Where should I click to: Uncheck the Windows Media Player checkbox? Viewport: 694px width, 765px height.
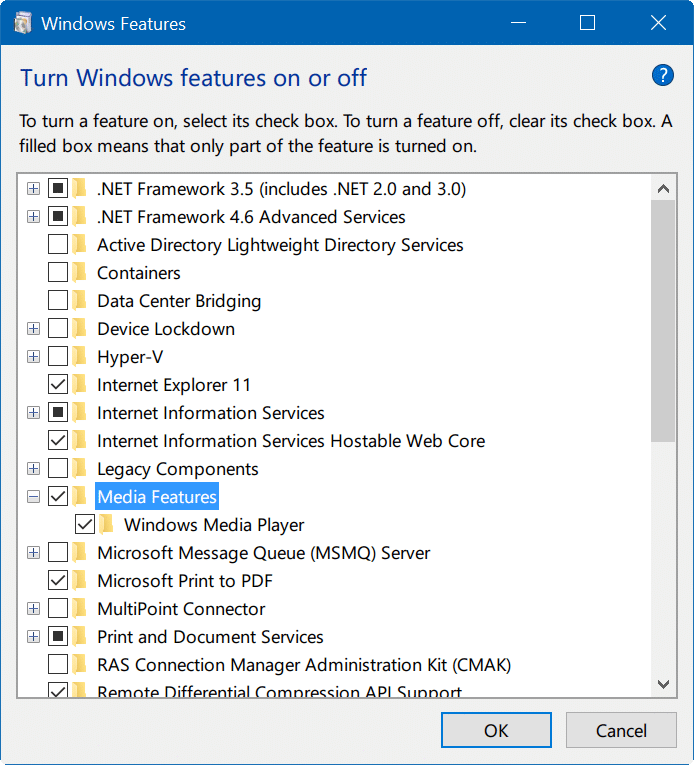click(85, 525)
